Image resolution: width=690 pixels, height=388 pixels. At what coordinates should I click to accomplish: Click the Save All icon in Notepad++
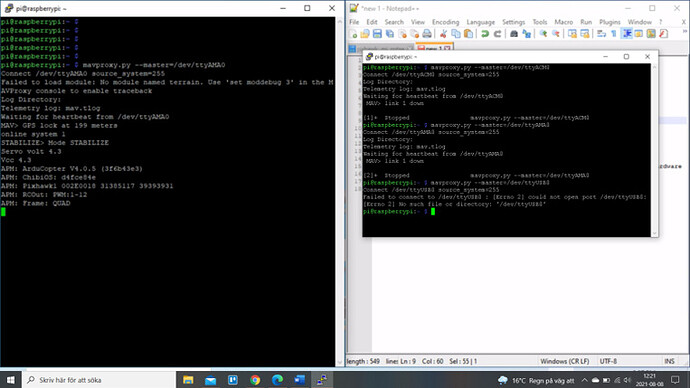point(389,34)
